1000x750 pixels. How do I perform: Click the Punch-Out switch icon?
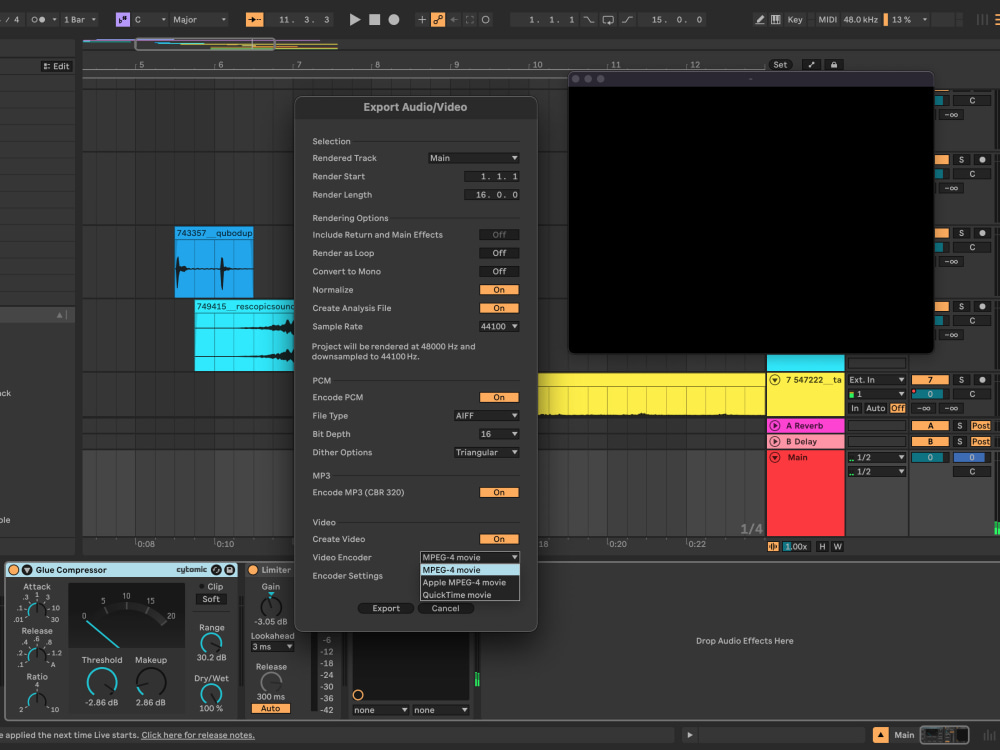point(628,20)
